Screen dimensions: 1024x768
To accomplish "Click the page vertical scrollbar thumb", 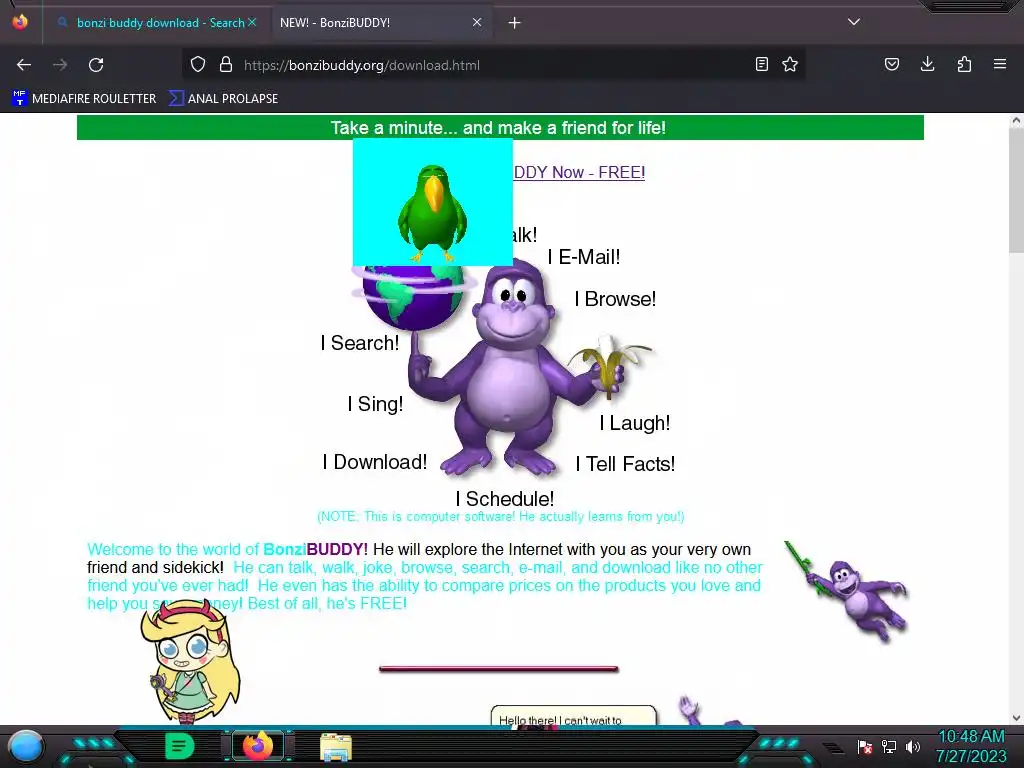I will point(1016,191).
